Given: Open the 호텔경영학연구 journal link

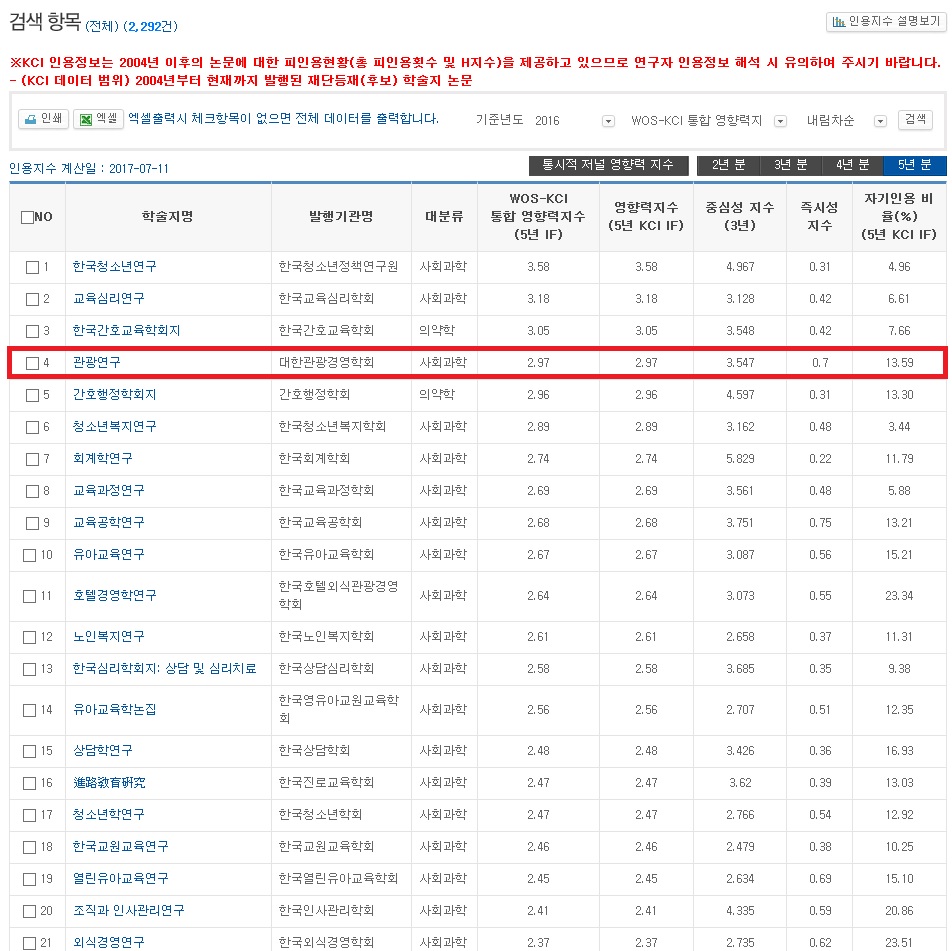Looking at the screenshot, I should (114, 596).
